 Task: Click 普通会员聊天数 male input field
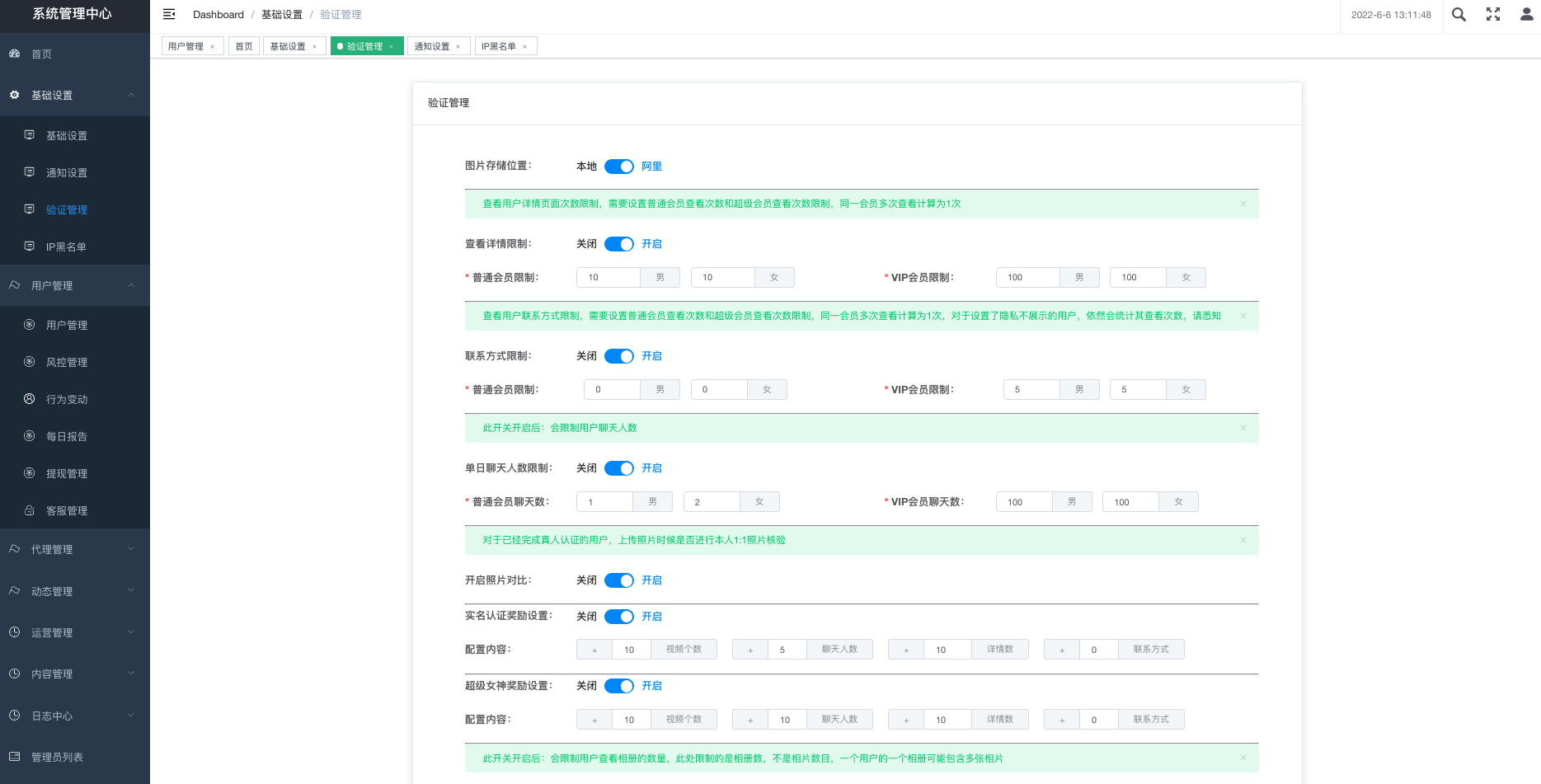(x=604, y=502)
